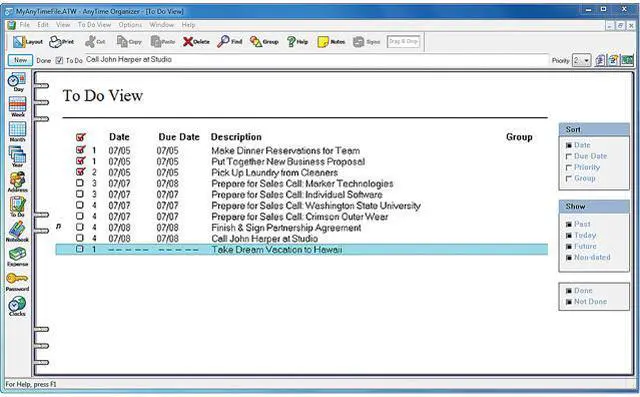Click the Paste toolbar icon
The height and width of the screenshot is (397, 640).
[162, 42]
